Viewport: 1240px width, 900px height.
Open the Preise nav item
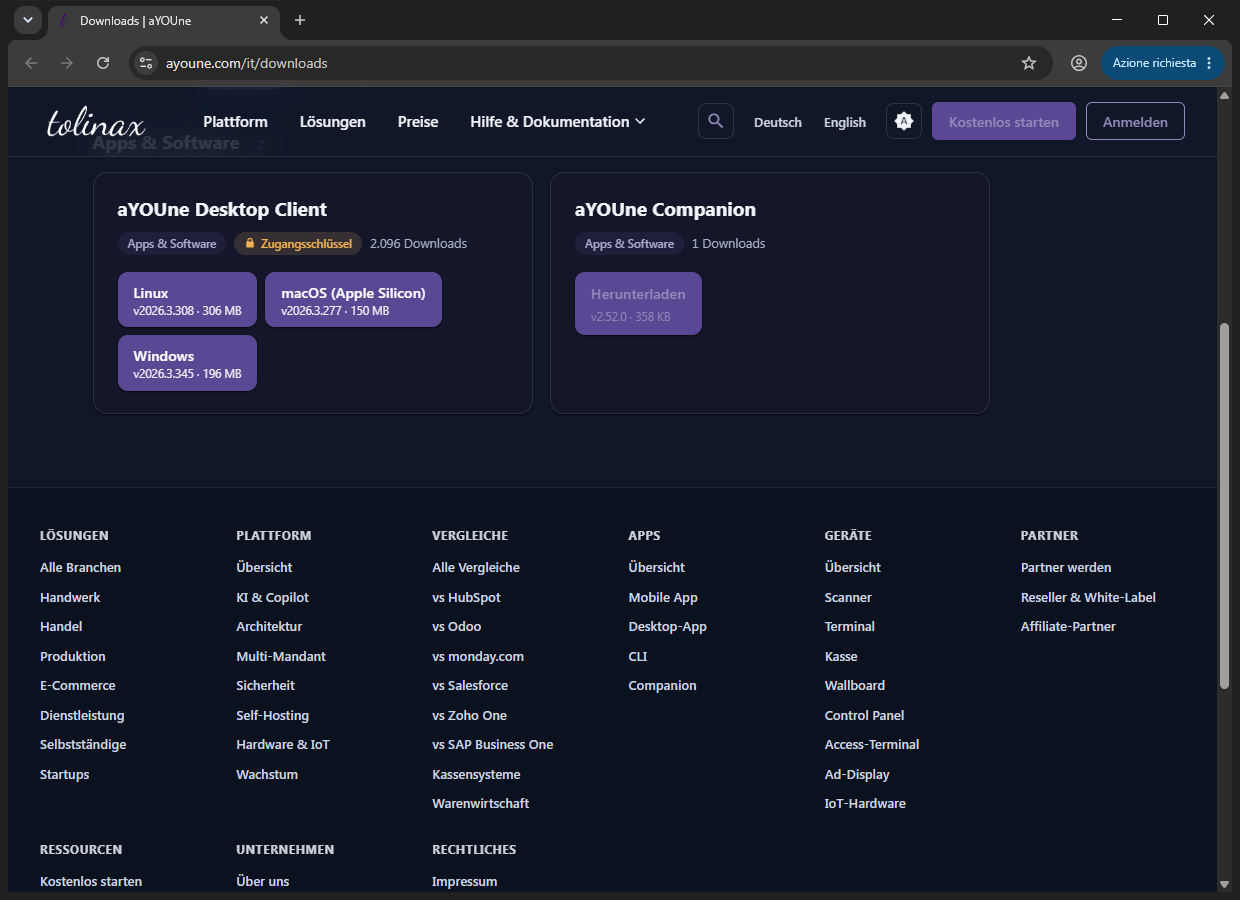point(418,122)
